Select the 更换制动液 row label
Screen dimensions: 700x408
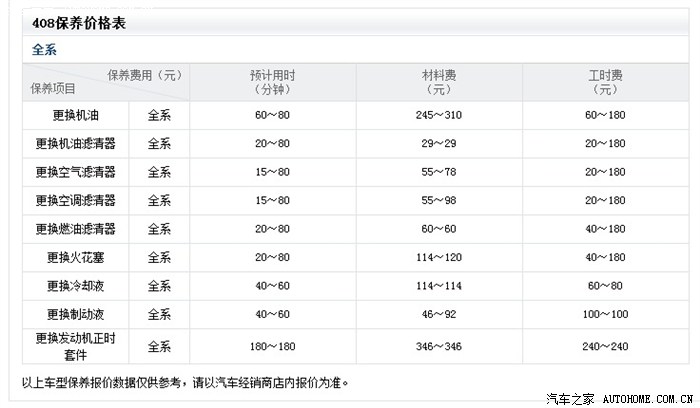pyautogui.click(x=75, y=315)
